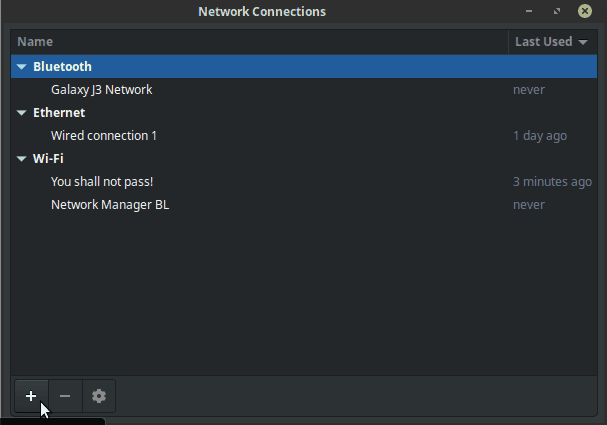Image resolution: width=607 pixels, height=425 pixels.
Task: Sort by the Last Used column header
Action: (543, 42)
